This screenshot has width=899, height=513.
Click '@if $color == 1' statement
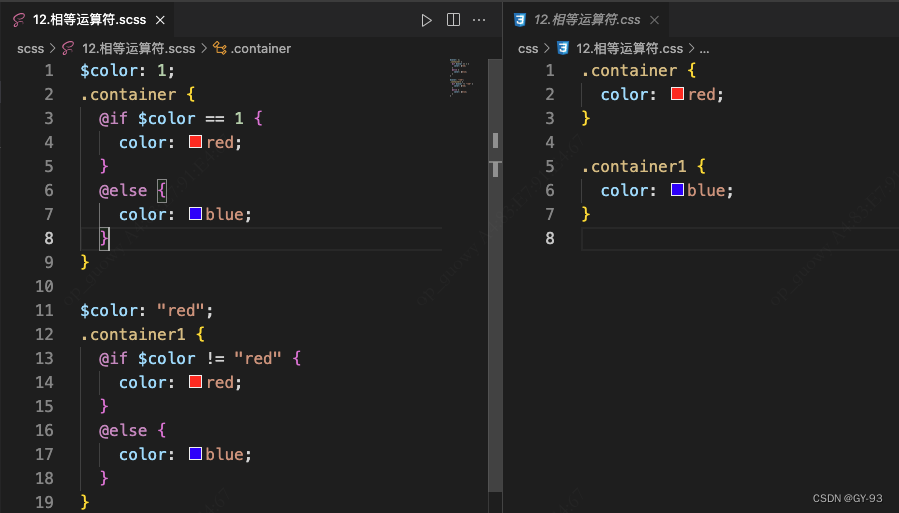point(171,118)
